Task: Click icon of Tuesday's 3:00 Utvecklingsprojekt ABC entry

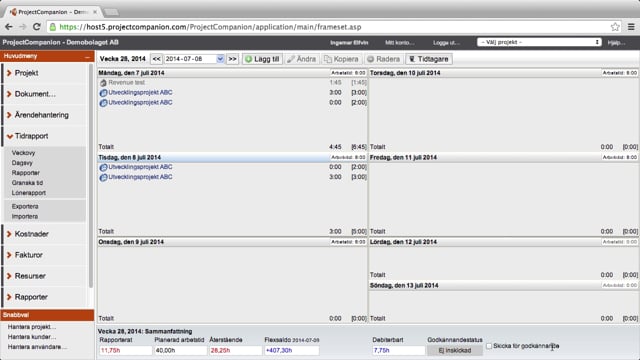Action: pos(103,177)
